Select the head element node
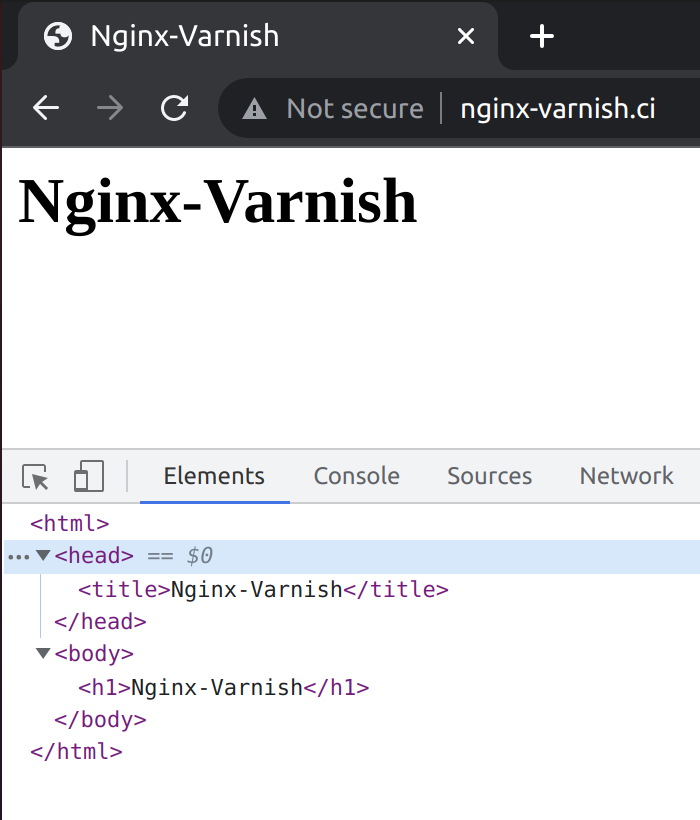The height and width of the screenshot is (820, 700). point(94,555)
